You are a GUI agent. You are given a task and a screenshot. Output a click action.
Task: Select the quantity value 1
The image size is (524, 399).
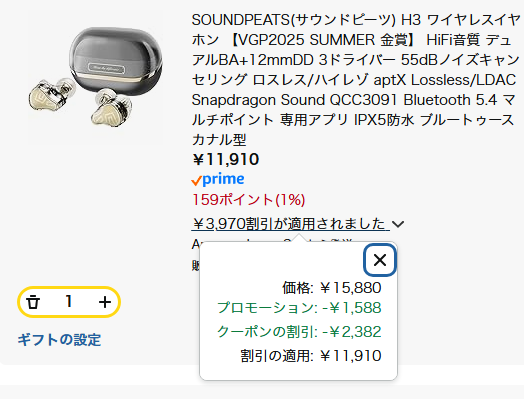click(69, 301)
